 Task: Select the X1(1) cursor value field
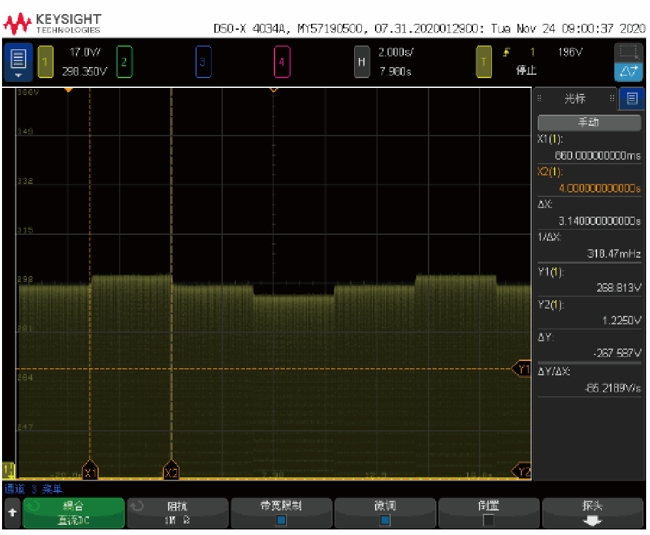pos(588,149)
